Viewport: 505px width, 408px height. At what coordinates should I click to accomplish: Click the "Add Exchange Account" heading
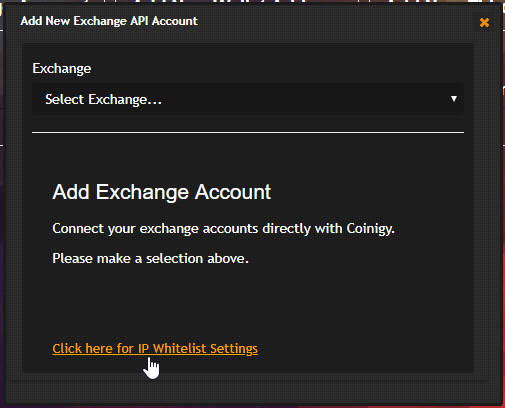click(162, 192)
